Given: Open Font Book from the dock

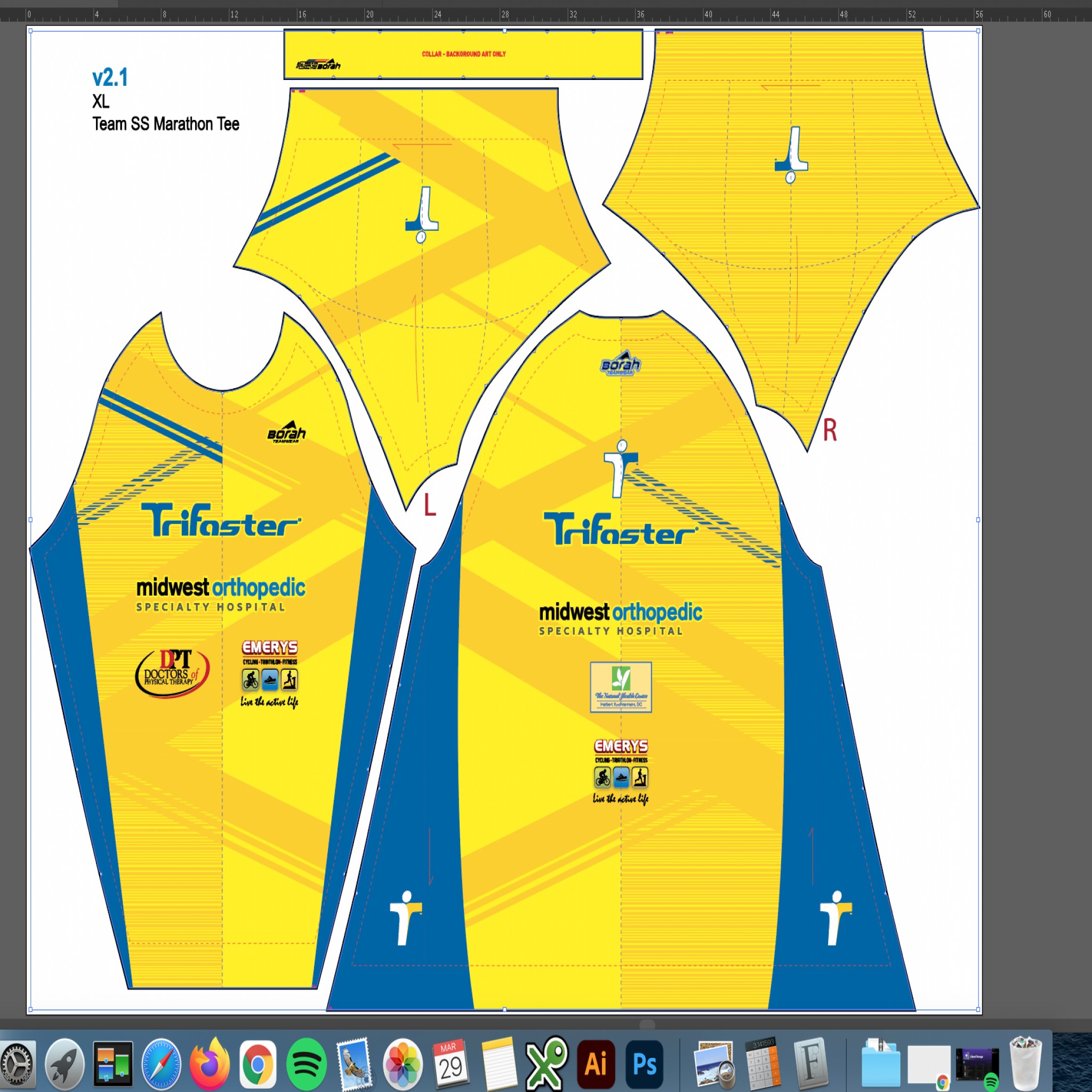Looking at the screenshot, I should pos(811,1064).
